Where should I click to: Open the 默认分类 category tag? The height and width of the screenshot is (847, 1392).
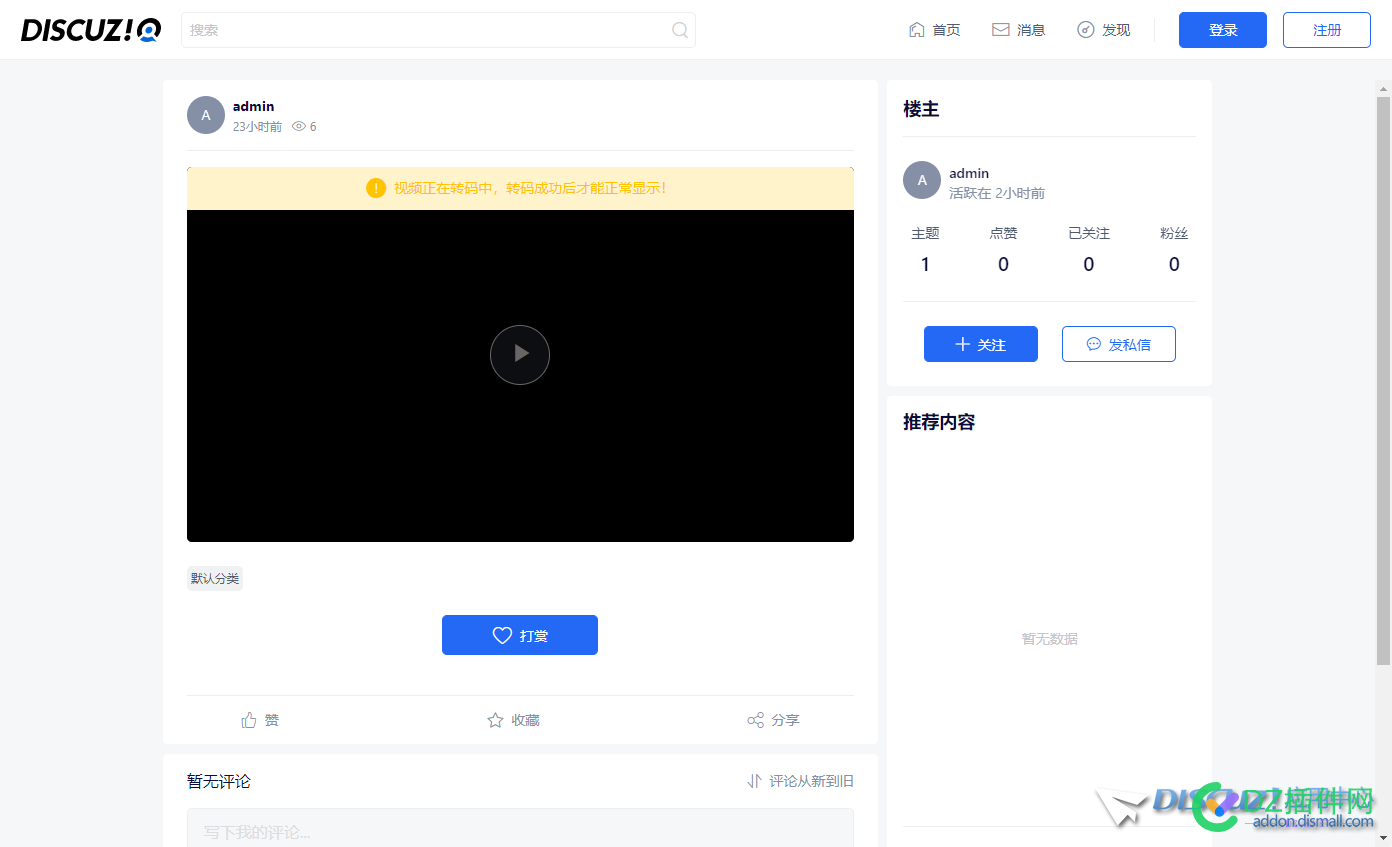214,578
